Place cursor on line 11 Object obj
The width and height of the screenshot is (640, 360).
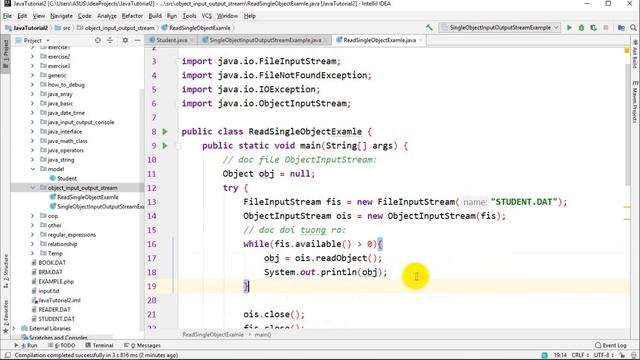tap(268, 174)
